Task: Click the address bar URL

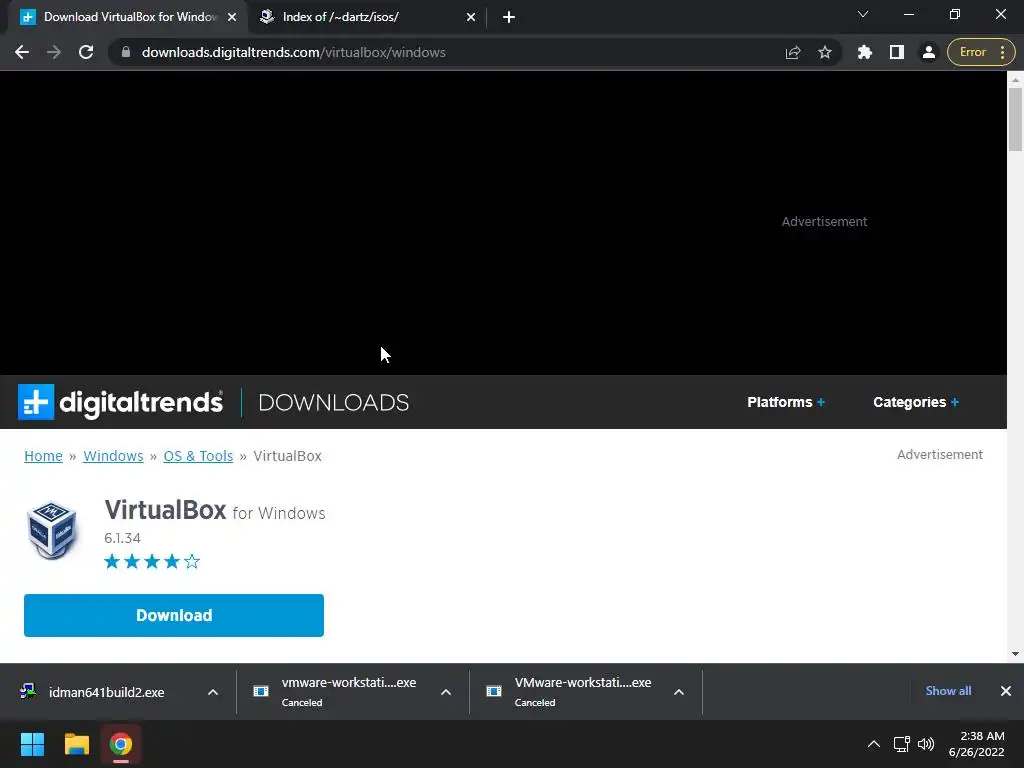Action: point(294,52)
